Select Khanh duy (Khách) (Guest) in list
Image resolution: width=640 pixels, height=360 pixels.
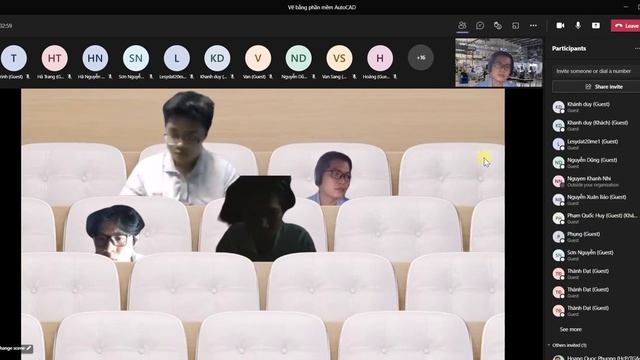click(595, 125)
